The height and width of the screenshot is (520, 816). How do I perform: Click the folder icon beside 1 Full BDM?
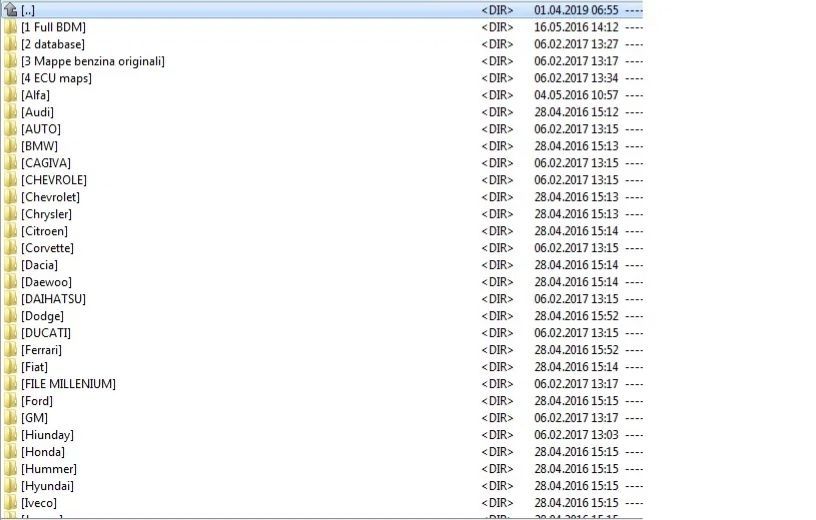(x=10, y=27)
